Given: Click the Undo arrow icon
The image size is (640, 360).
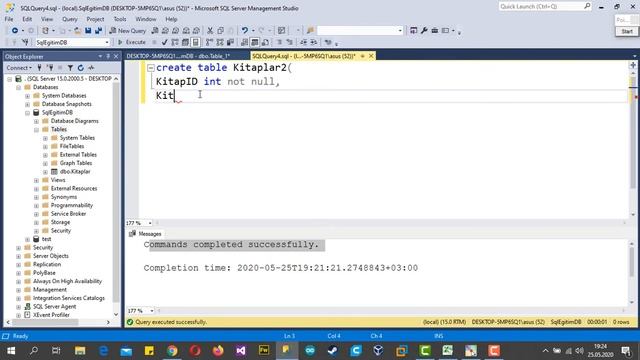Looking at the screenshot, I should (x=244, y=31).
